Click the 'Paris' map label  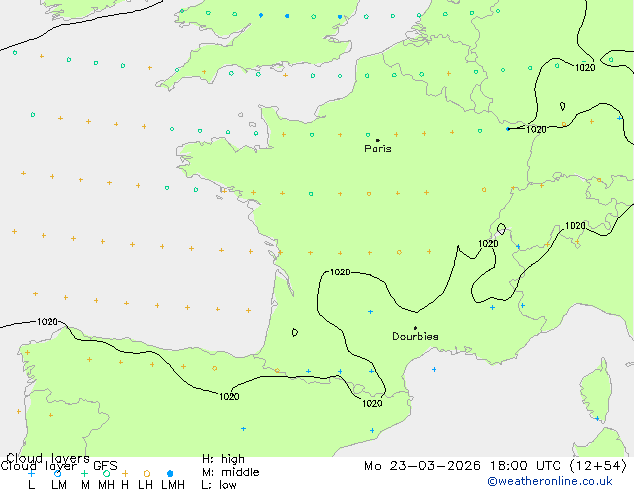pyautogui.click(x=378, y=148)
